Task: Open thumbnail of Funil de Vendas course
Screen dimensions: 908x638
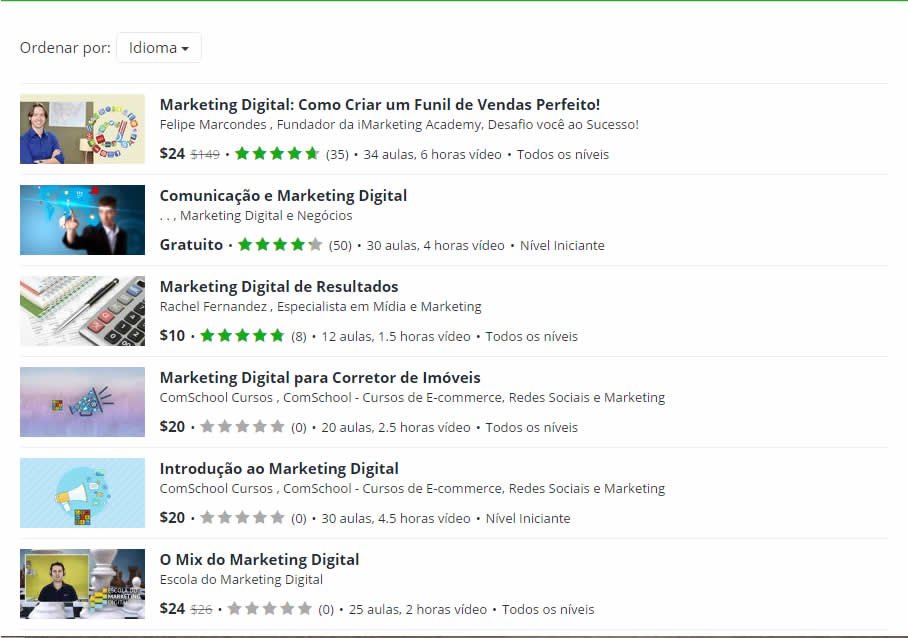Action: pos(82,129)
